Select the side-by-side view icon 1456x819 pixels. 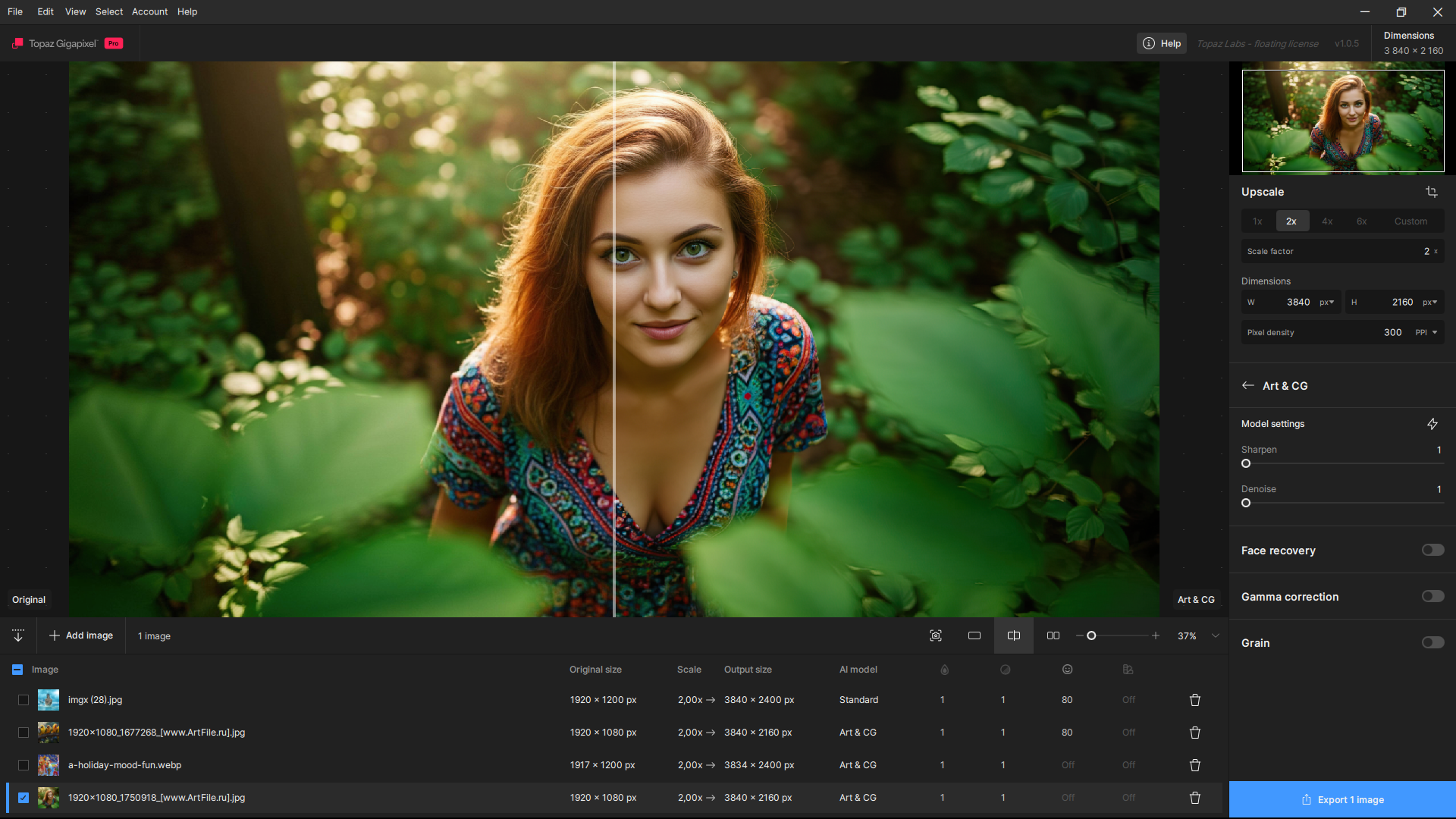pos(1053,635)
